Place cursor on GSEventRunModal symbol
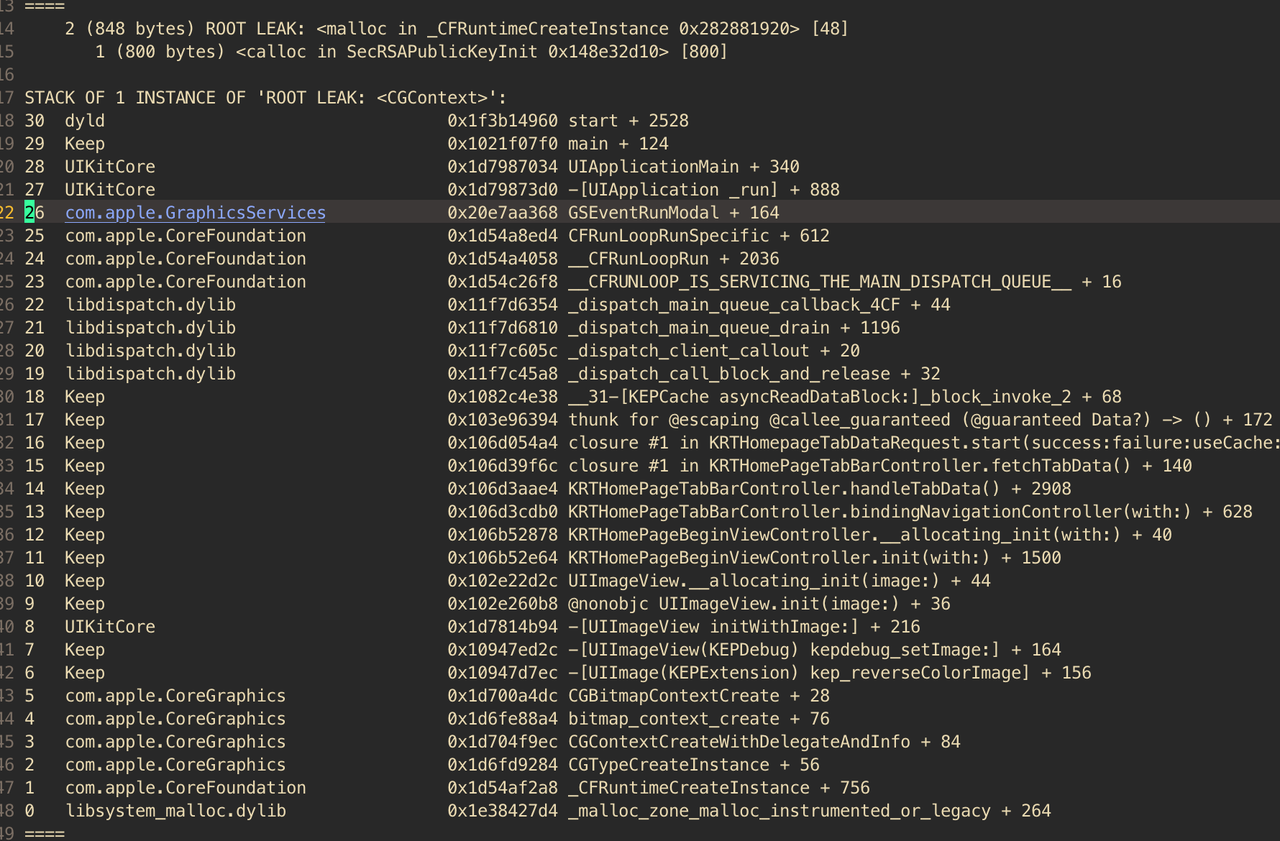1280x841 pixels. [642, 213]
